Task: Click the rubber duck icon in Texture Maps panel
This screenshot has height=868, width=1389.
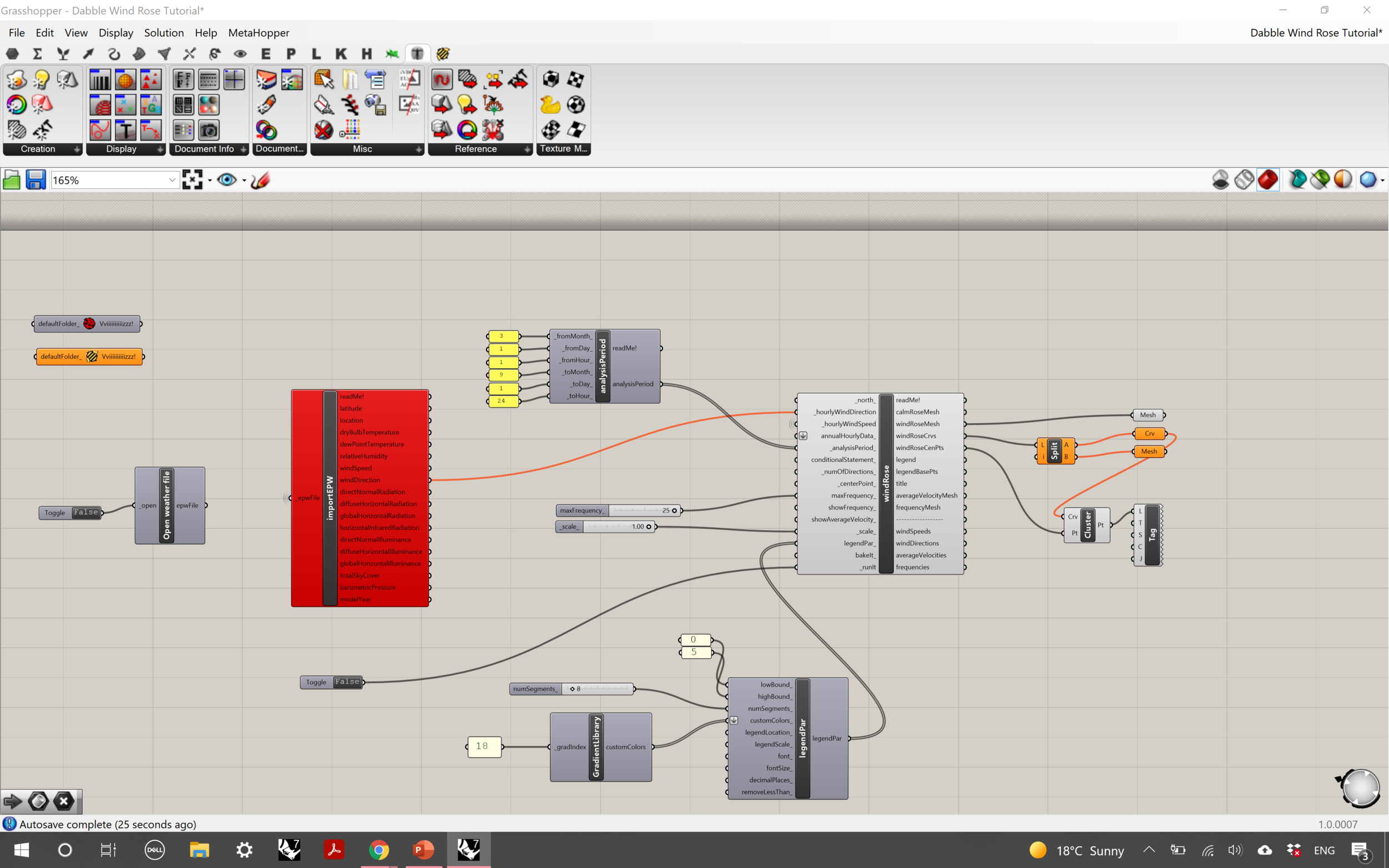Action: (550, 104)
